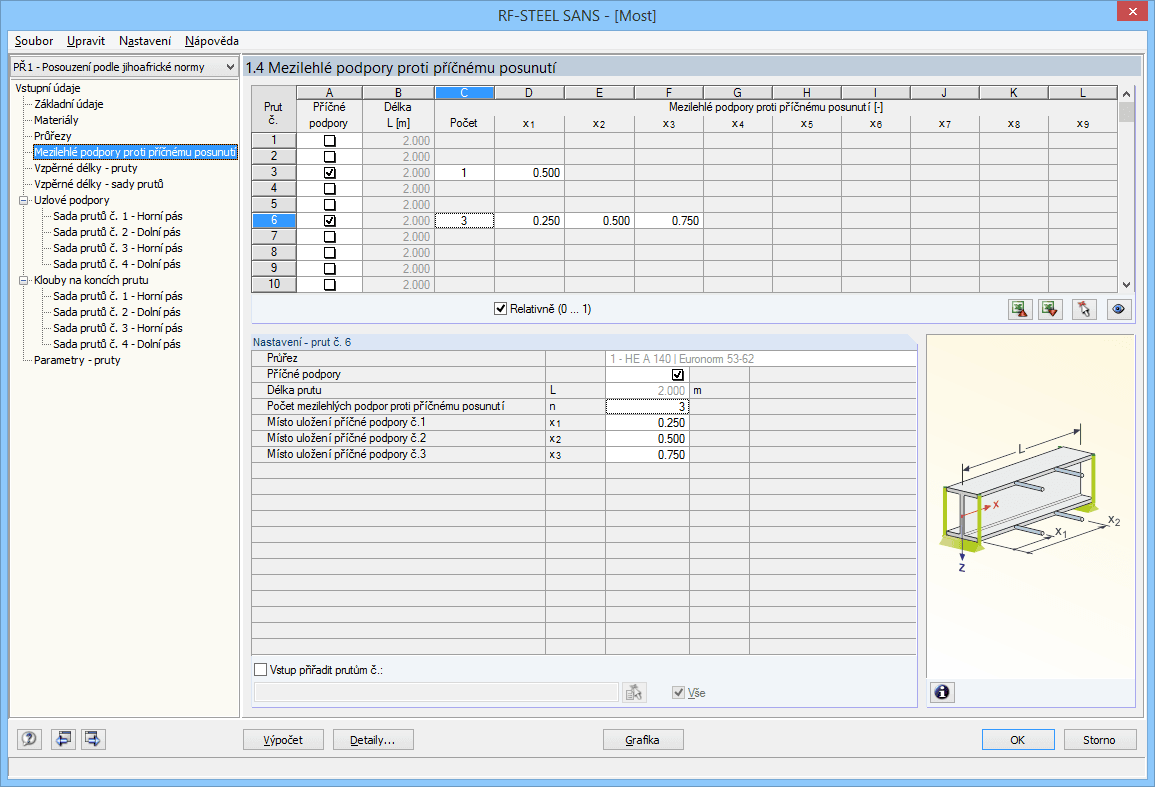Select Sada prutů č. 4 under Klouby
The height and width of the screenshot is (787, 1155).
click(116, 344)
